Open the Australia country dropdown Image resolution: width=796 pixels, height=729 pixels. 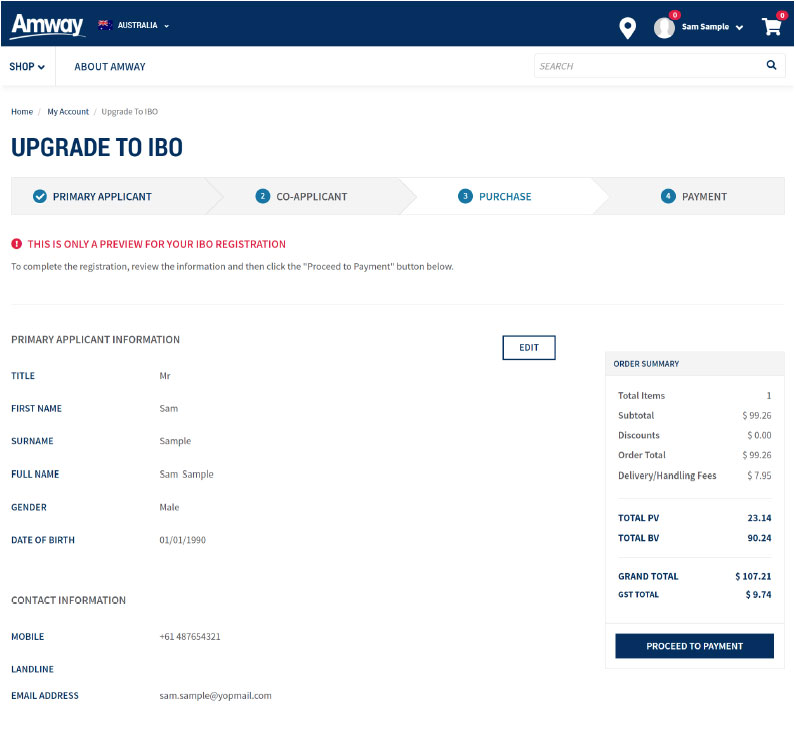(x=134, y=25)
